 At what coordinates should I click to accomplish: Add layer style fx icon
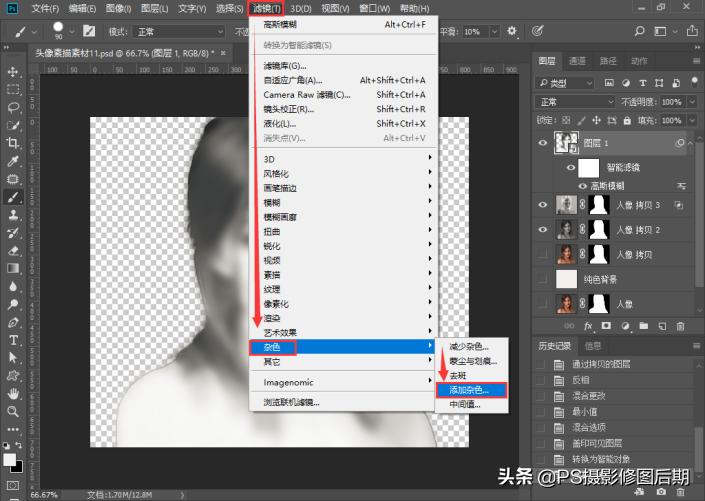(588, 326)
